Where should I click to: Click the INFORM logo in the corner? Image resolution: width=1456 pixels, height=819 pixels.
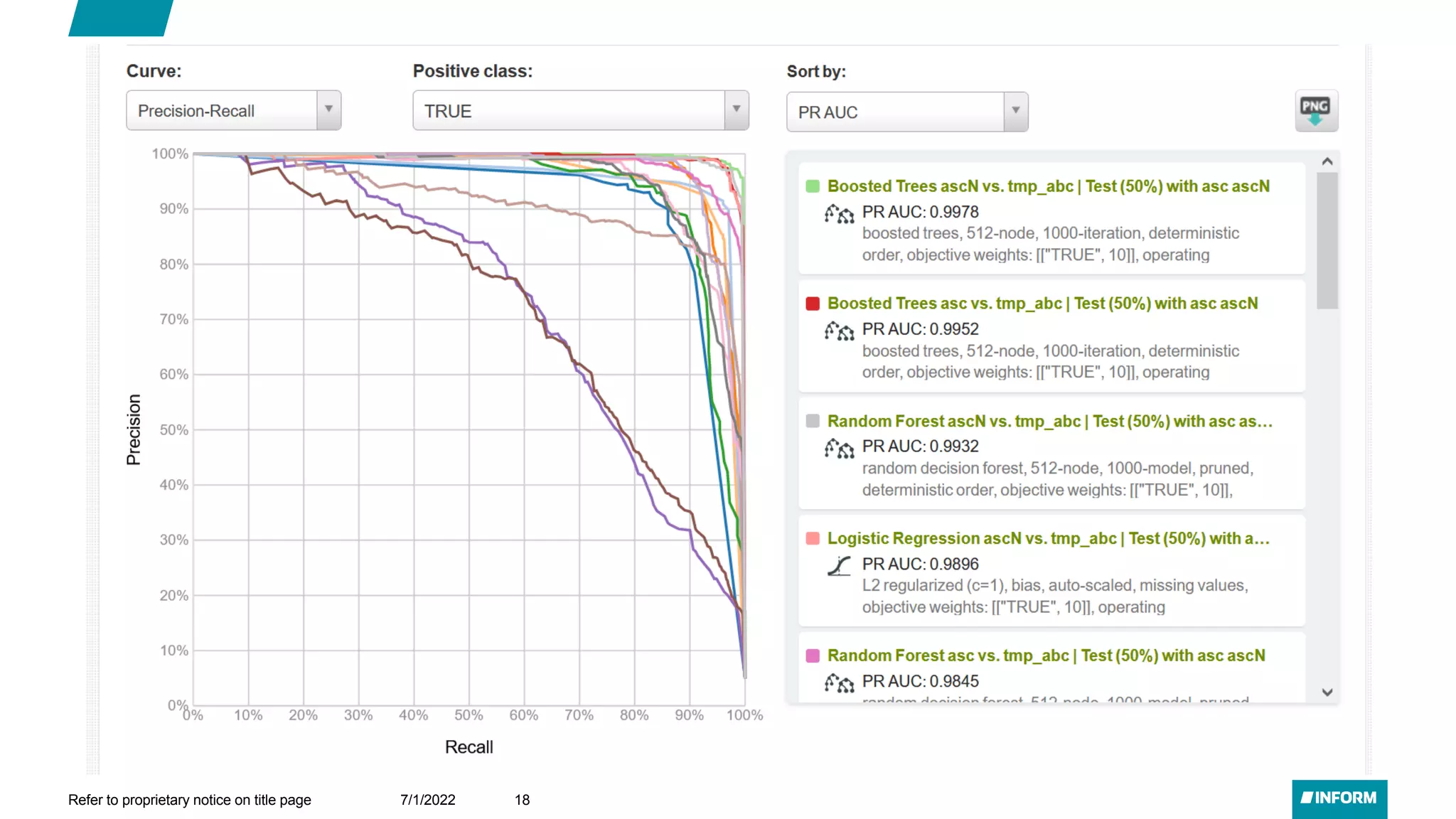tap(1339, 798)
